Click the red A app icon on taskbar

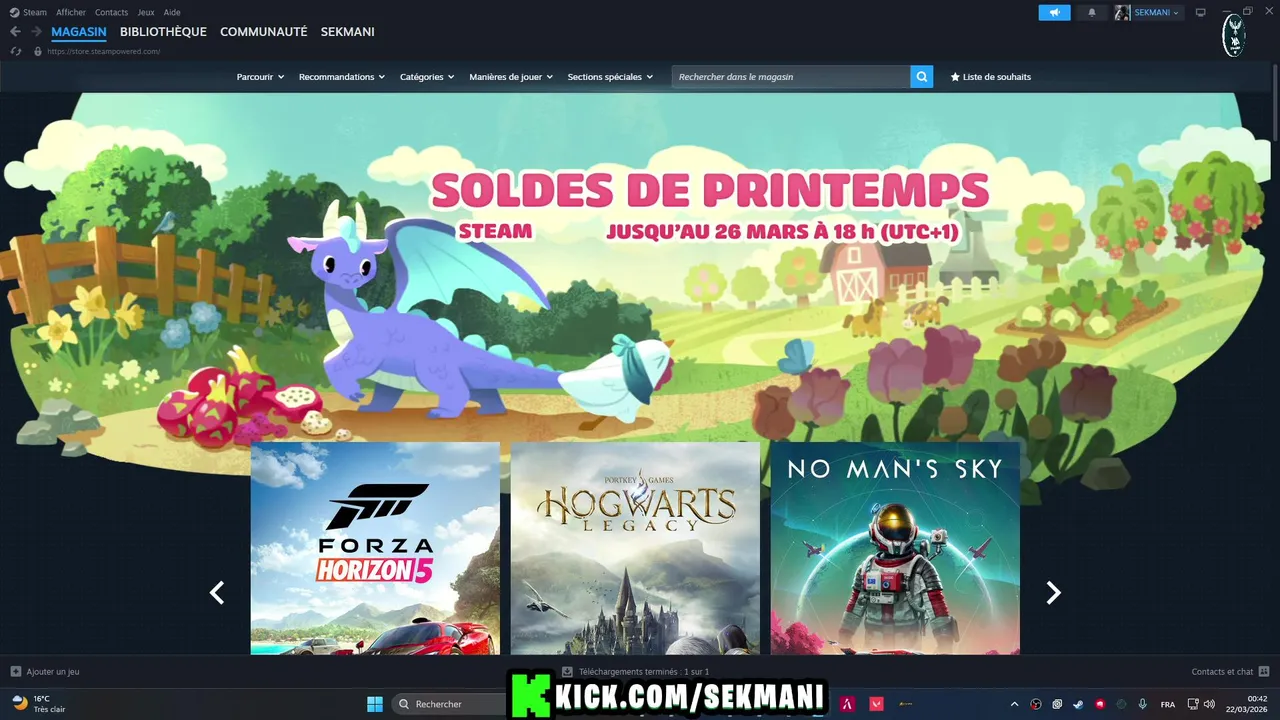[x=848, y=704]
